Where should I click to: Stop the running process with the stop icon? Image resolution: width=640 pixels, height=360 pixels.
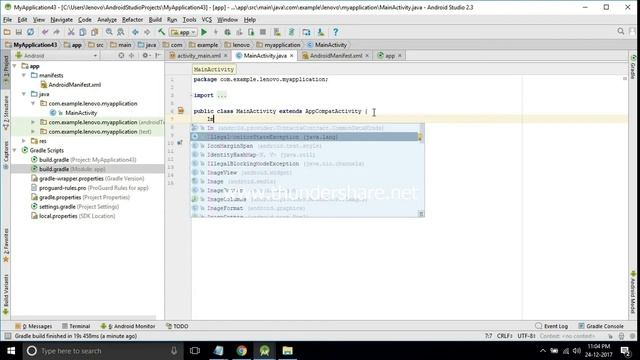click(x=263, y=32)
